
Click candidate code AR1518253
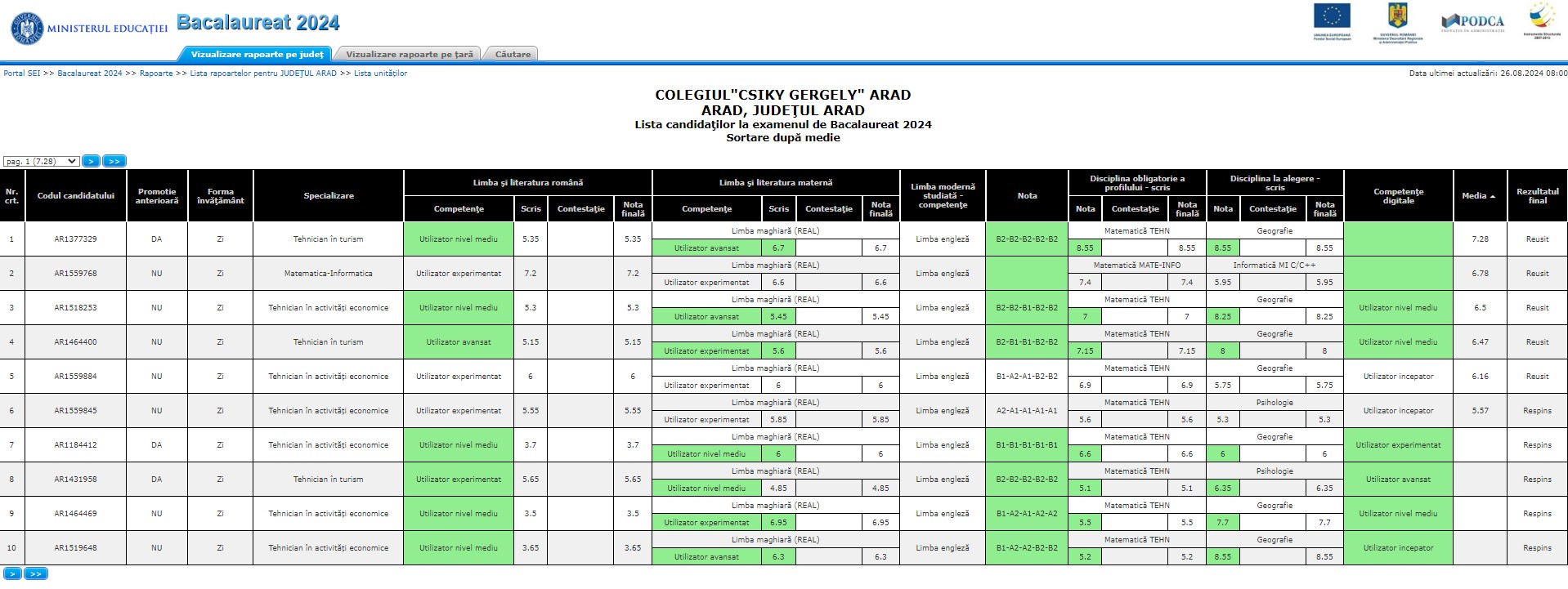pos(76,308)
